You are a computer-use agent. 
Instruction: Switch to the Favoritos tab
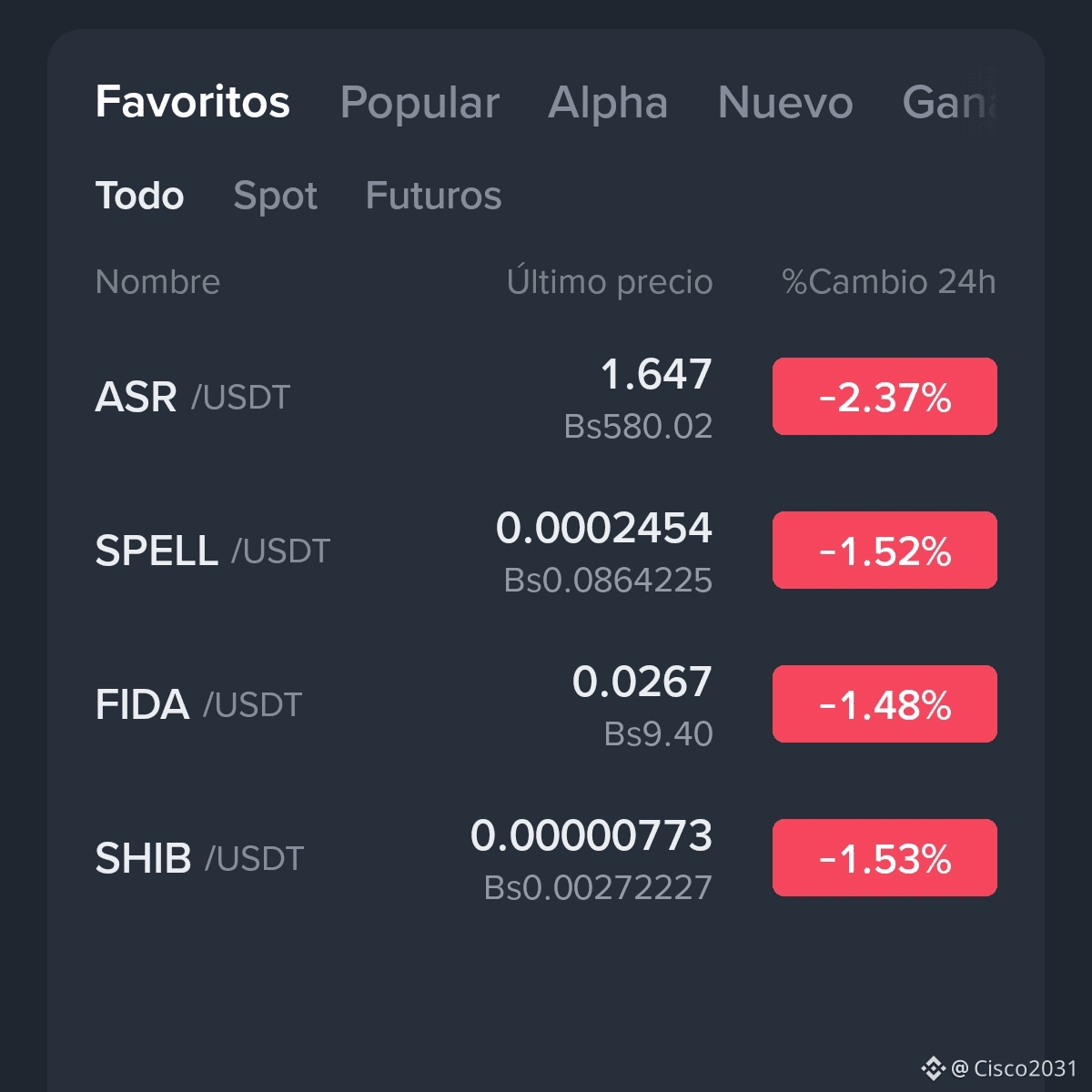click(192, 103)
